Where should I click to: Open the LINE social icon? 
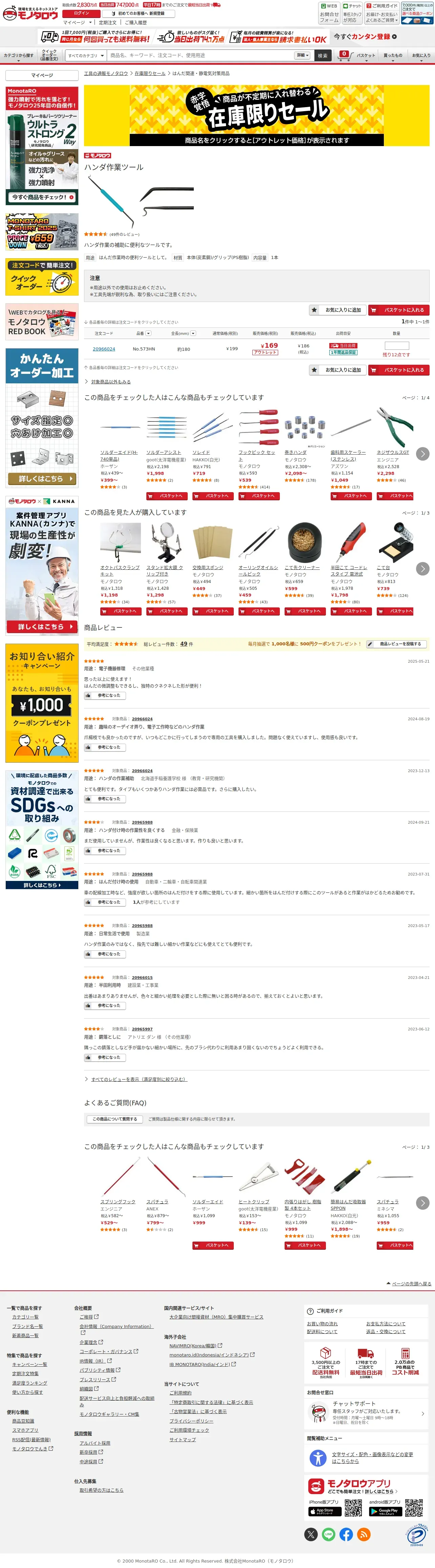point(329,1534)
